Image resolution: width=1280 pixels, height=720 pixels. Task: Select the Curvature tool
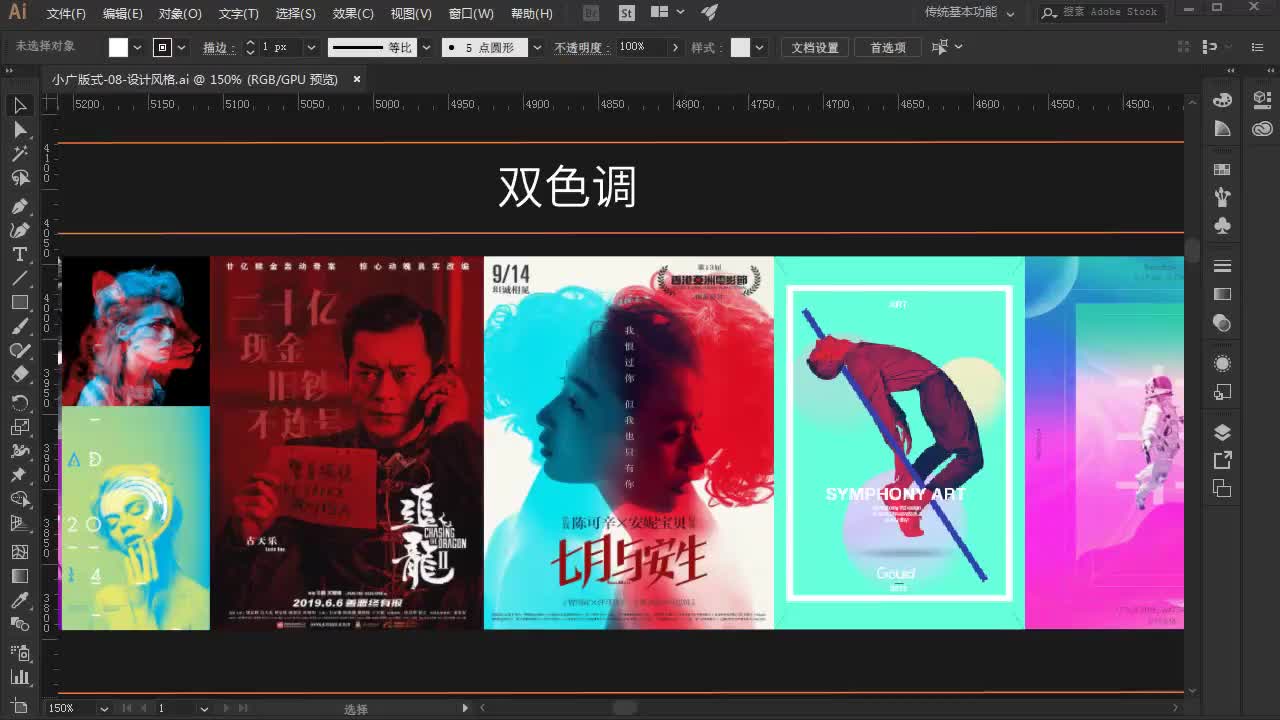tap(20, 230)
